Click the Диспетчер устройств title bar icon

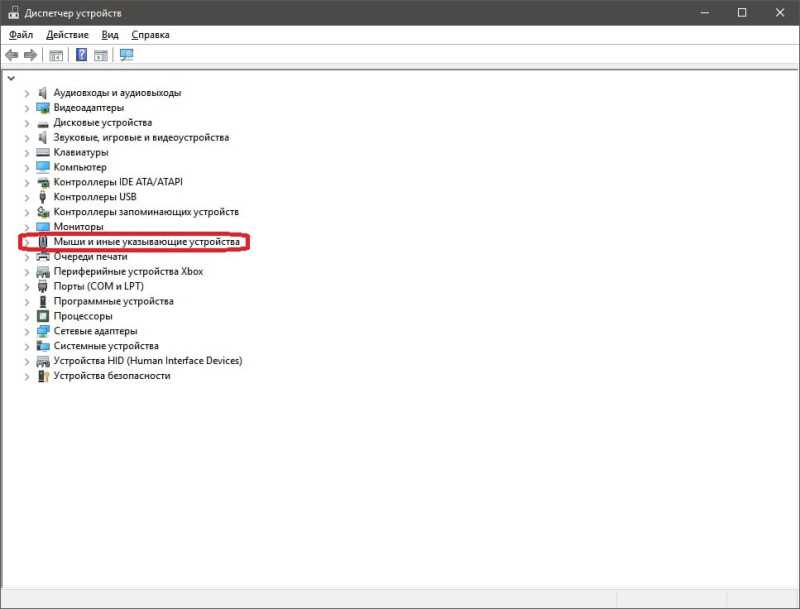(x=13, y=13)
